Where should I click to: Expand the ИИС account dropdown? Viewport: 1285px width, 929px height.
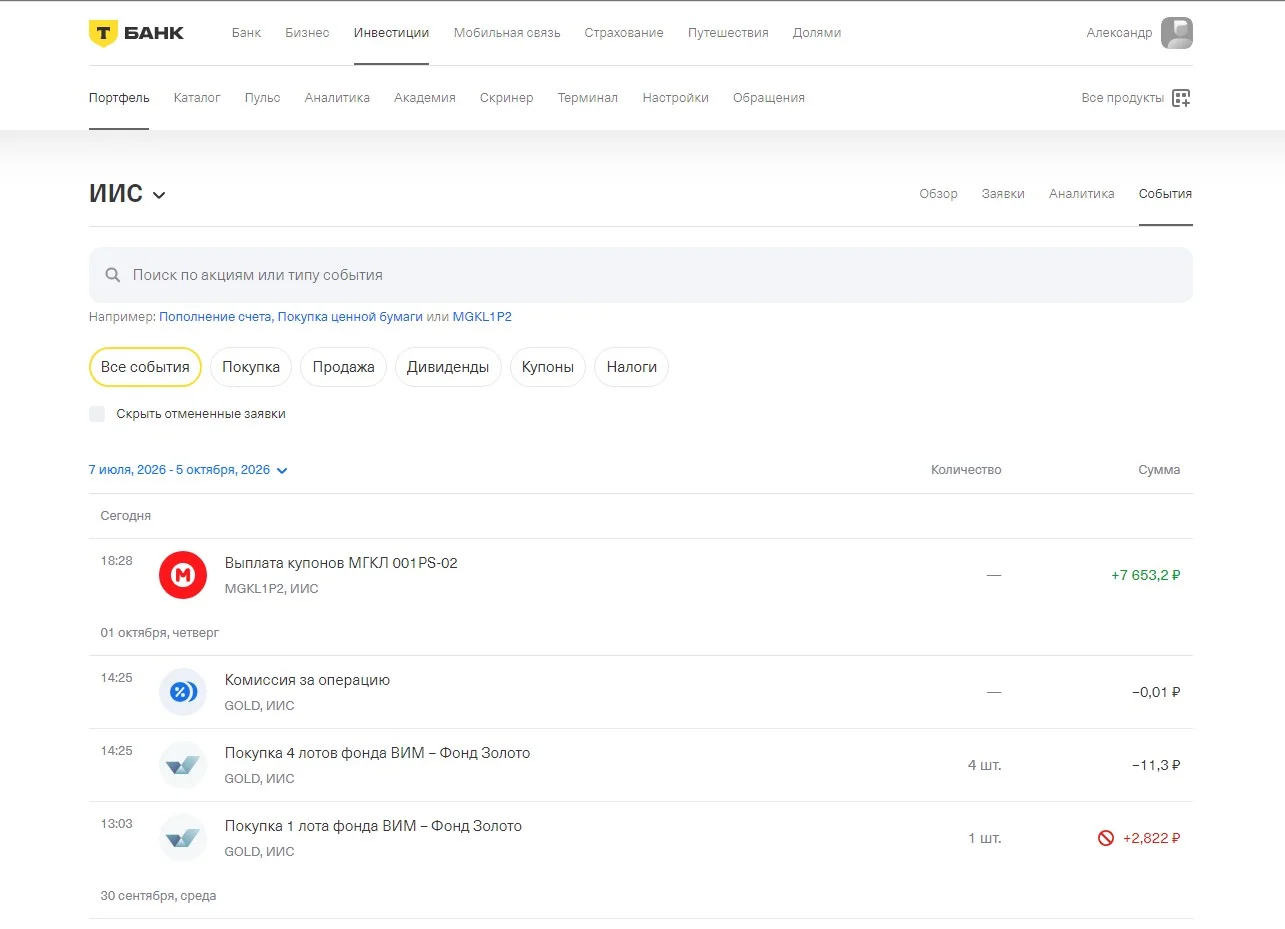128,194
